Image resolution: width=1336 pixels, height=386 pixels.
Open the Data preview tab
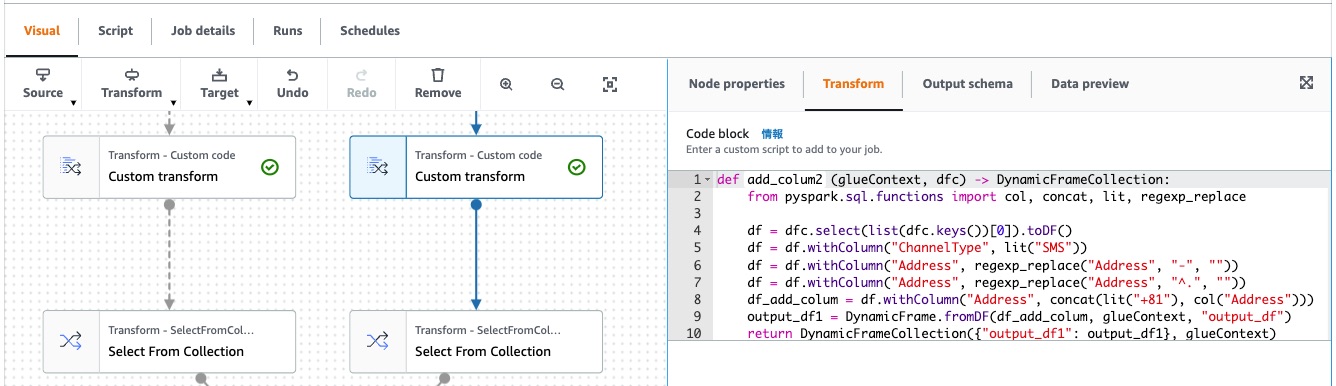pos(1090,84)
